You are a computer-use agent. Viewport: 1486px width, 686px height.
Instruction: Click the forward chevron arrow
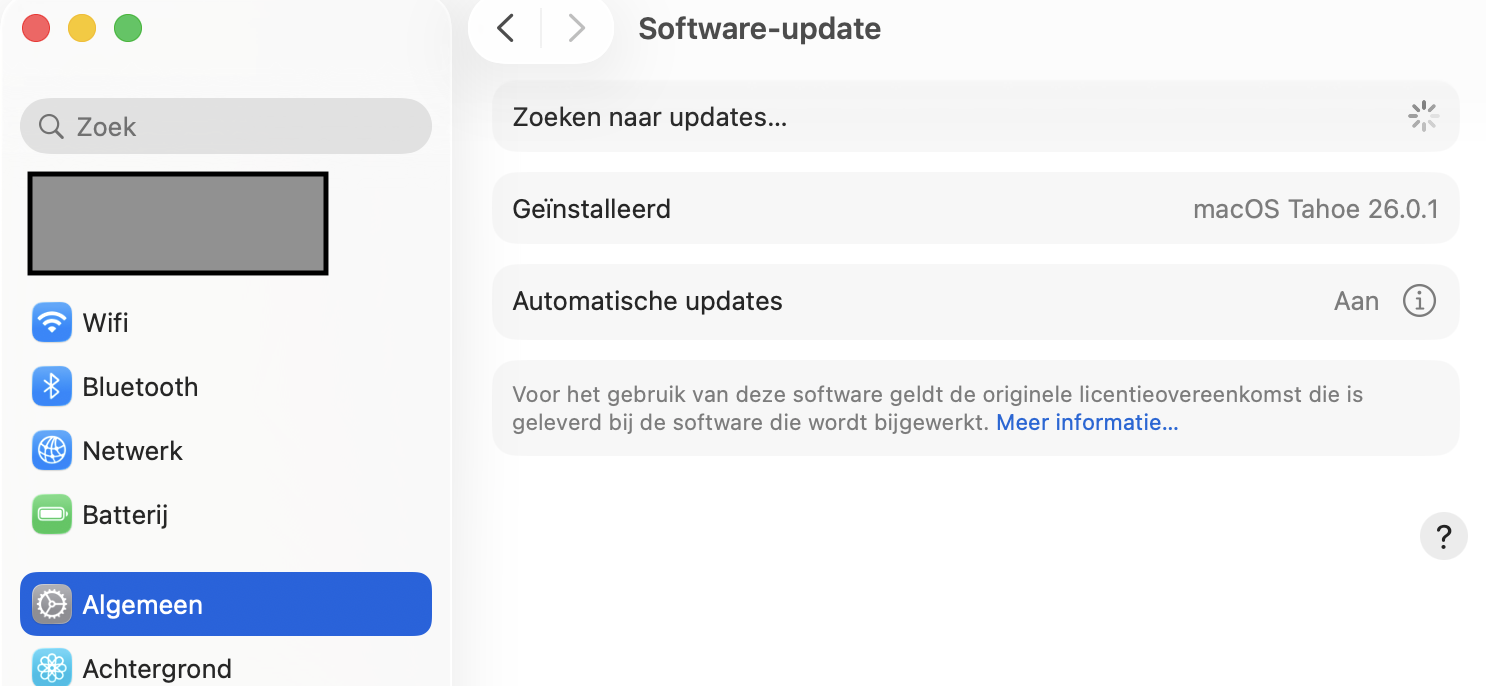tap(577, 28)
